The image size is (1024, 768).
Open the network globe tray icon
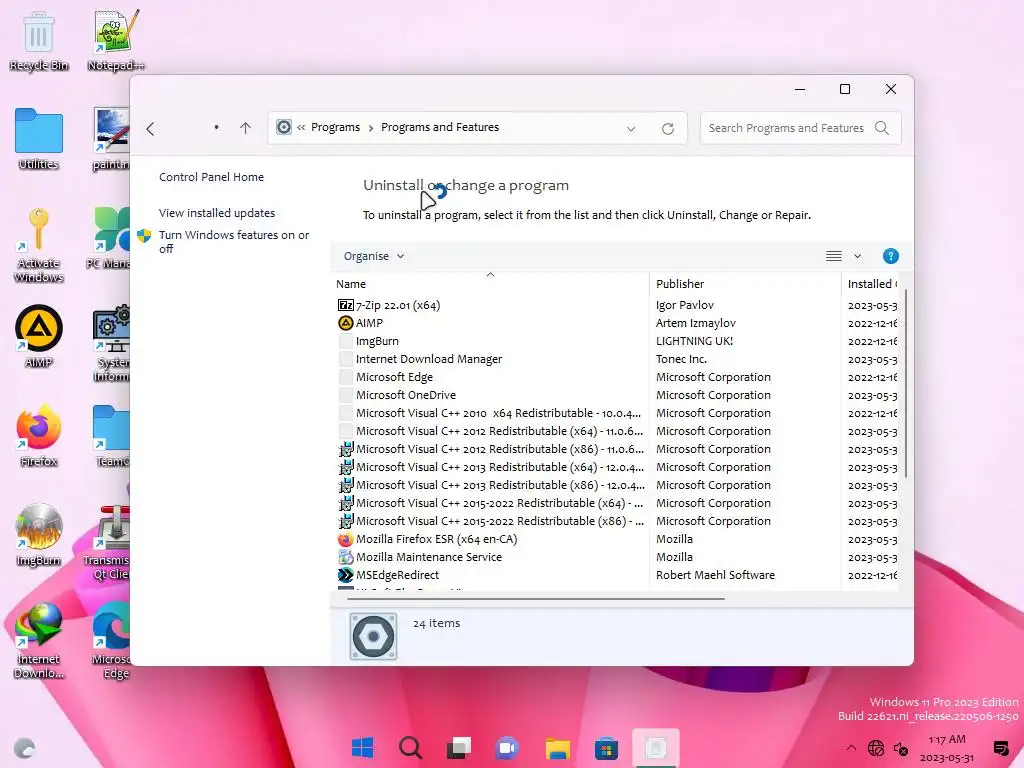876,748
